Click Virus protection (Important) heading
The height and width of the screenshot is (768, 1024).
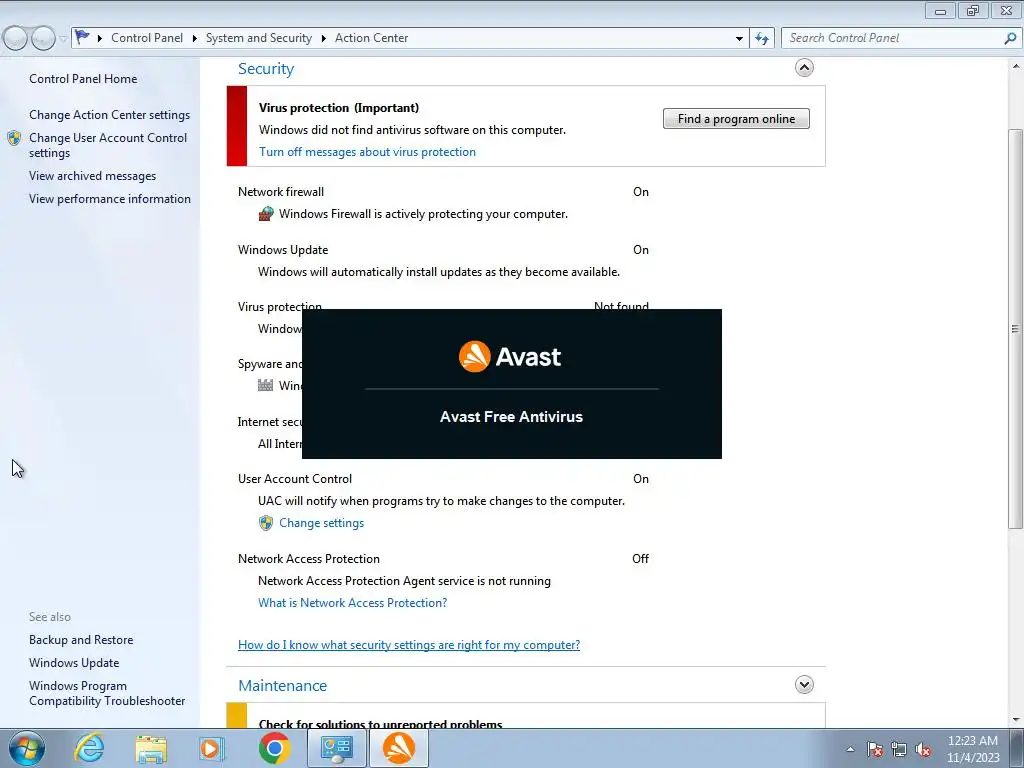click(339, 108)
